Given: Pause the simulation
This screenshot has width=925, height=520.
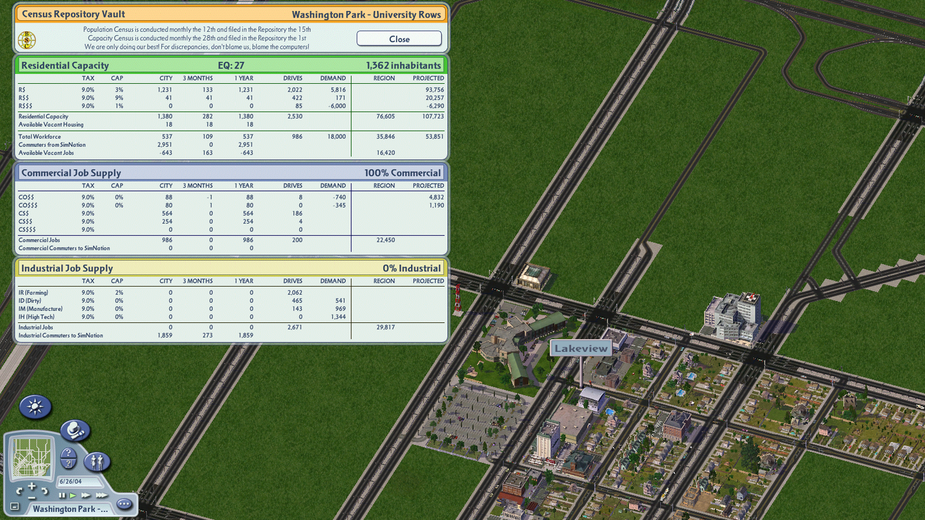Looking at the screenshot, I should pos(62,495).
